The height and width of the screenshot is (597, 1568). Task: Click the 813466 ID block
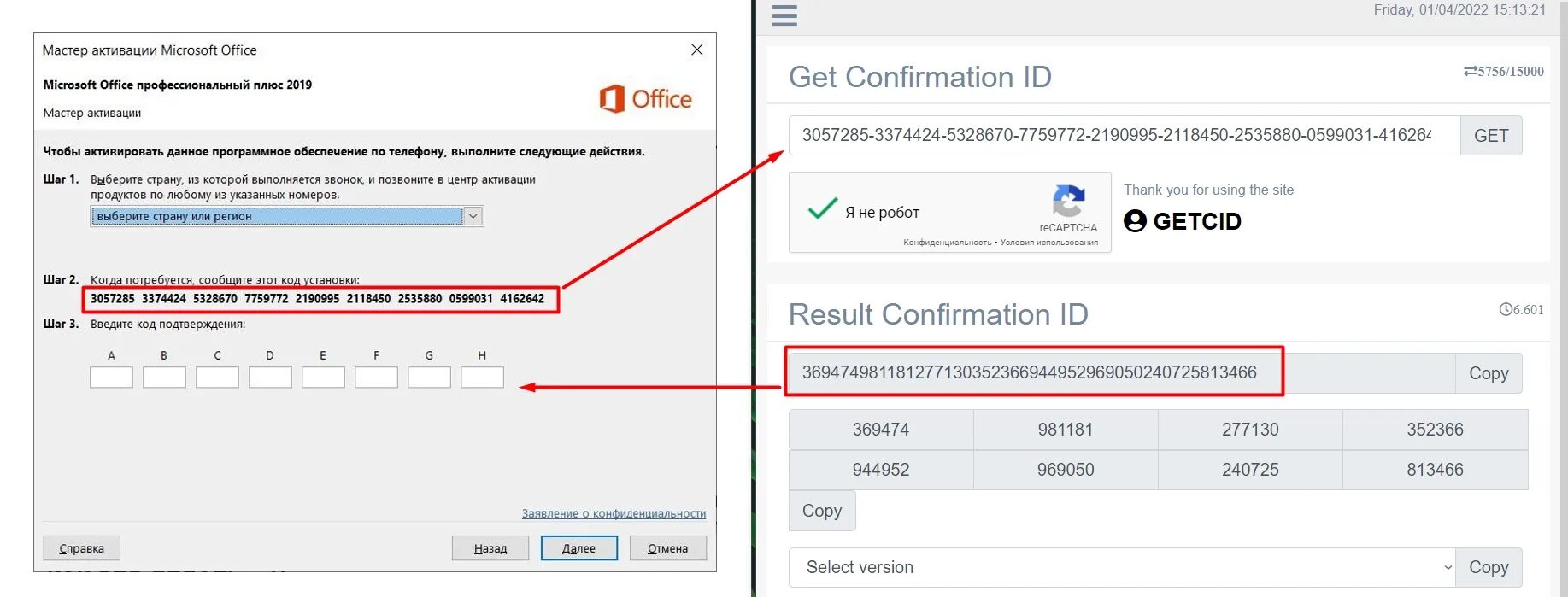(x=1436, y=470)
